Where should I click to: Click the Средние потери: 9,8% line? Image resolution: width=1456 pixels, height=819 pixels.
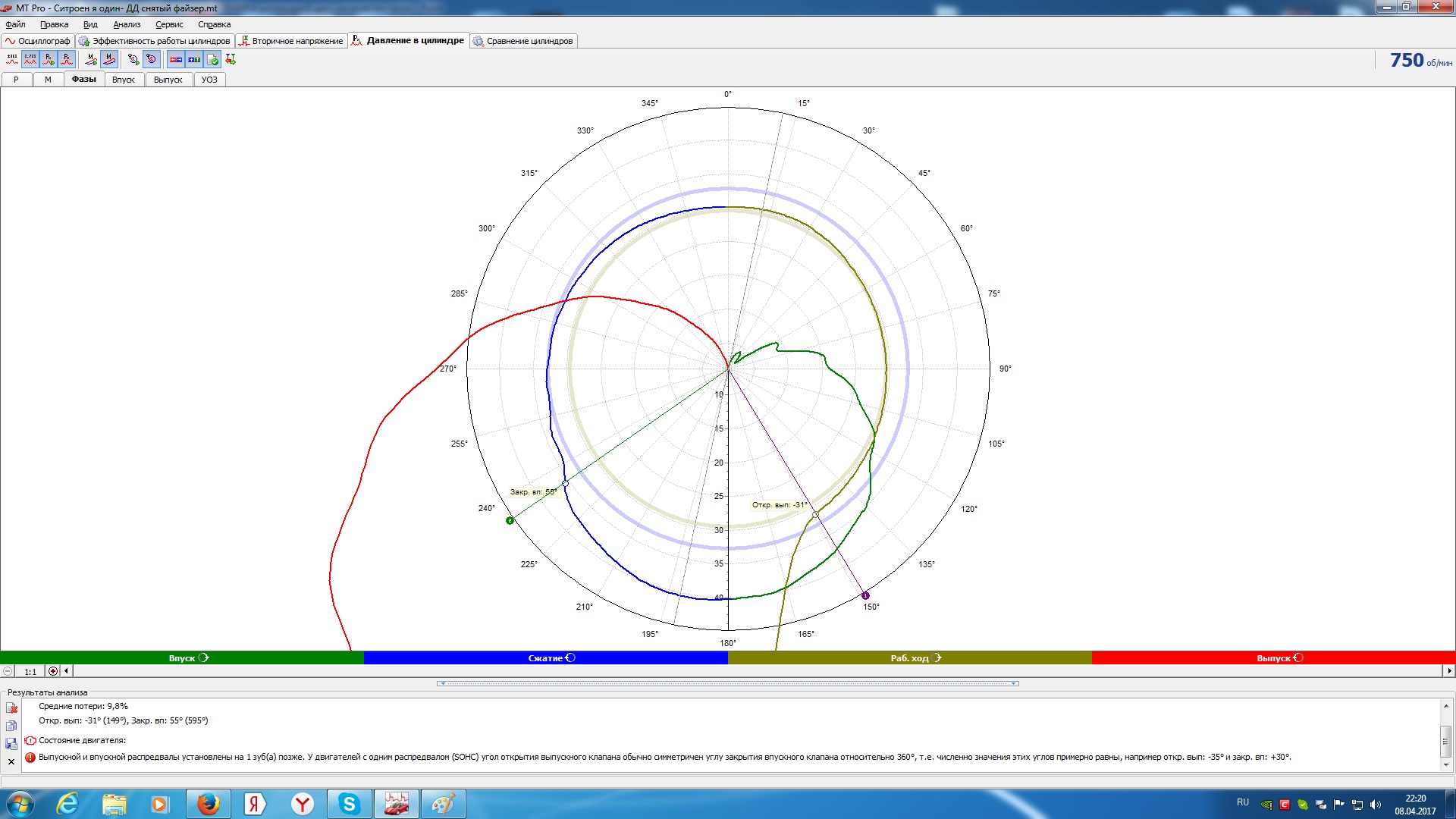point(83,706)
